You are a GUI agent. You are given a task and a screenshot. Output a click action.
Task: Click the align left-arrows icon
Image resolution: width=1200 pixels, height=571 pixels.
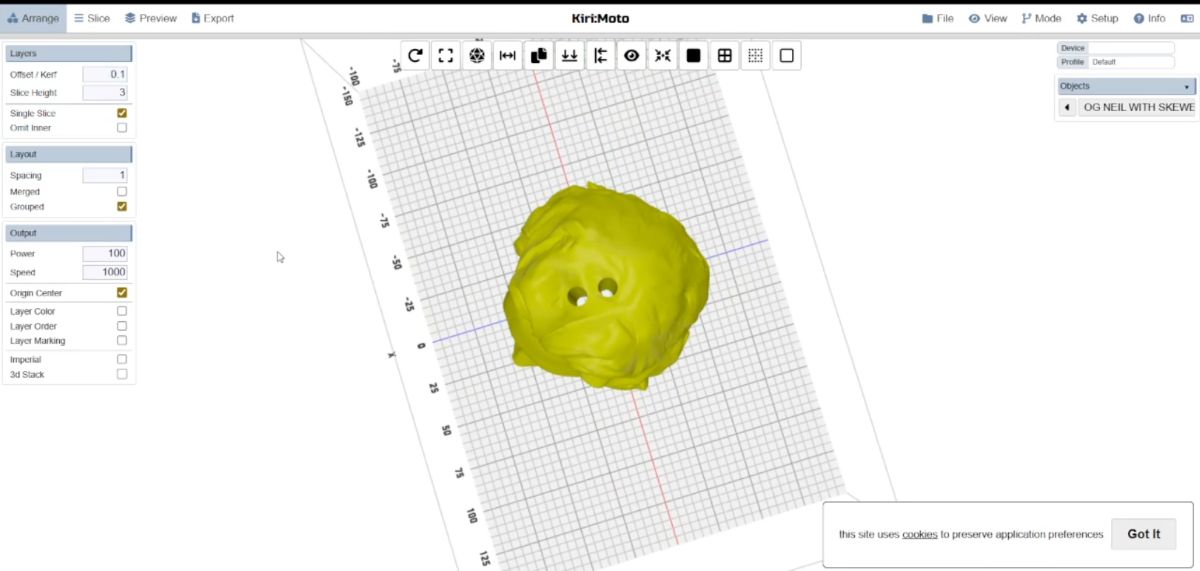[x=601, y=56]
